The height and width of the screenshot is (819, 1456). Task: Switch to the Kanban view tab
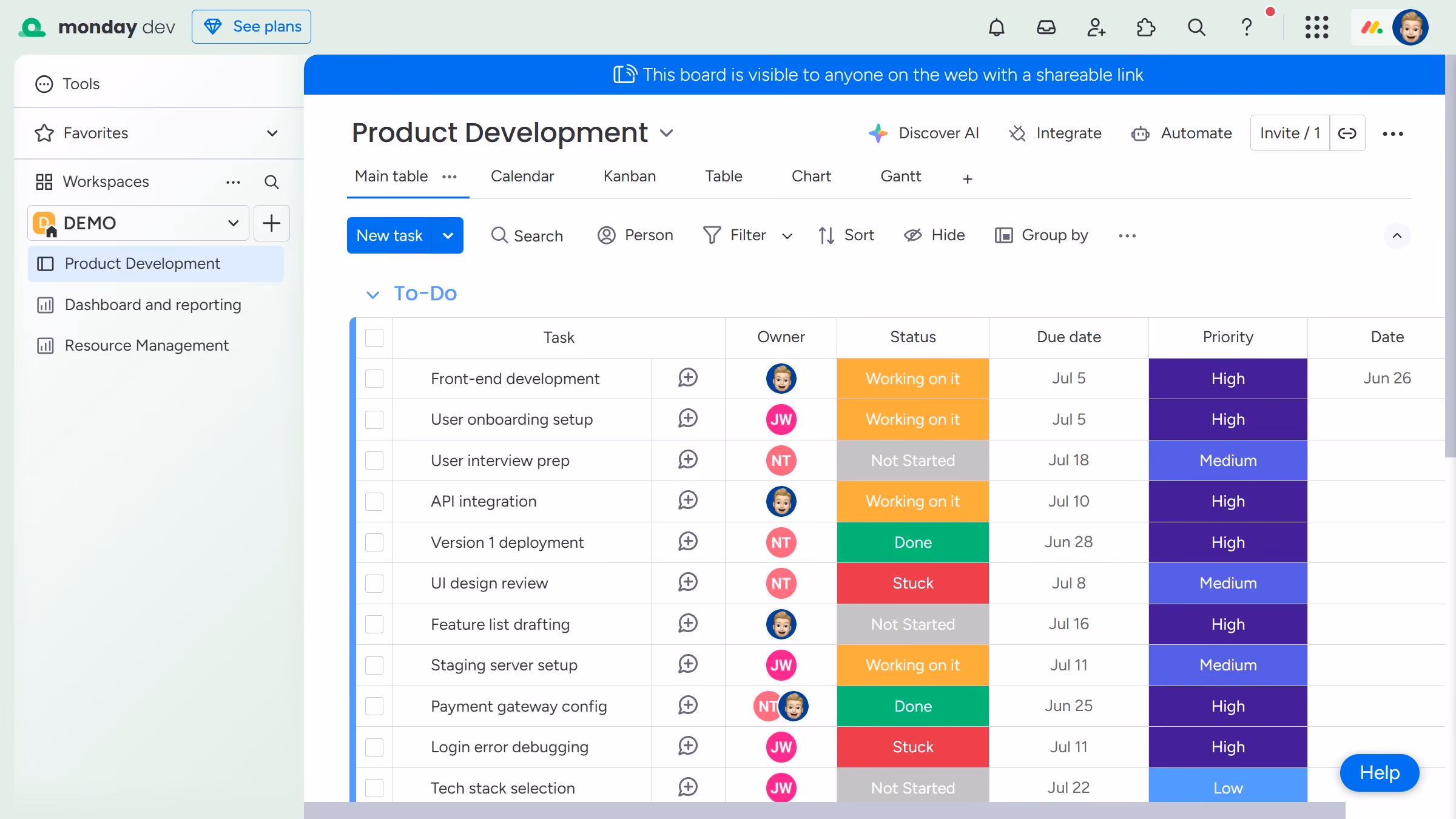click(629, 176)
